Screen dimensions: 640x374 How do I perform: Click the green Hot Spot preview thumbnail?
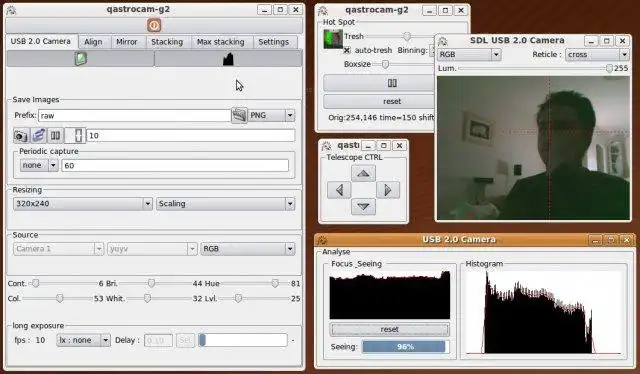pyautogui.click(x=333, y=39)
